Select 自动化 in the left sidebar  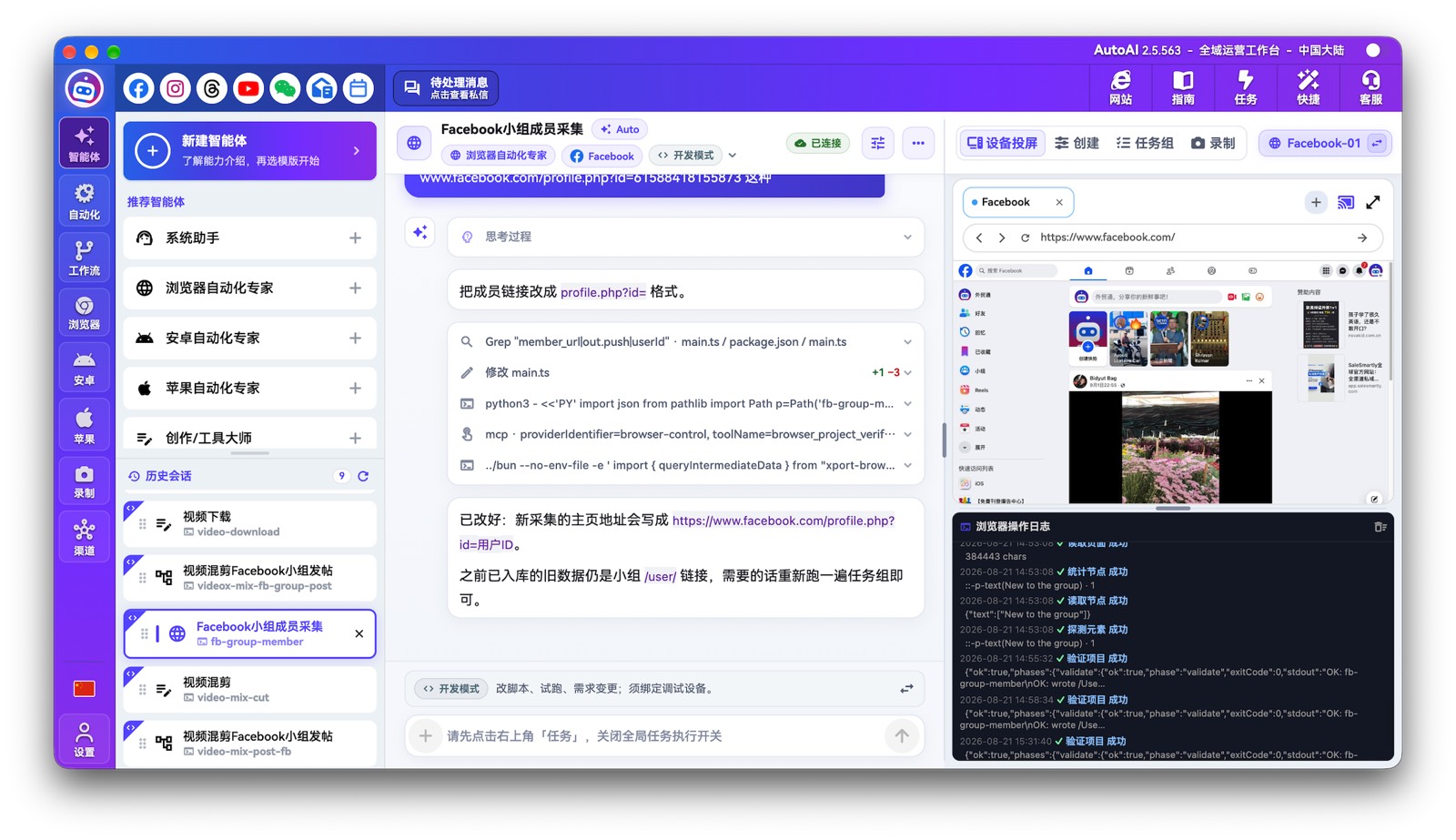click(x=85, y=201)
